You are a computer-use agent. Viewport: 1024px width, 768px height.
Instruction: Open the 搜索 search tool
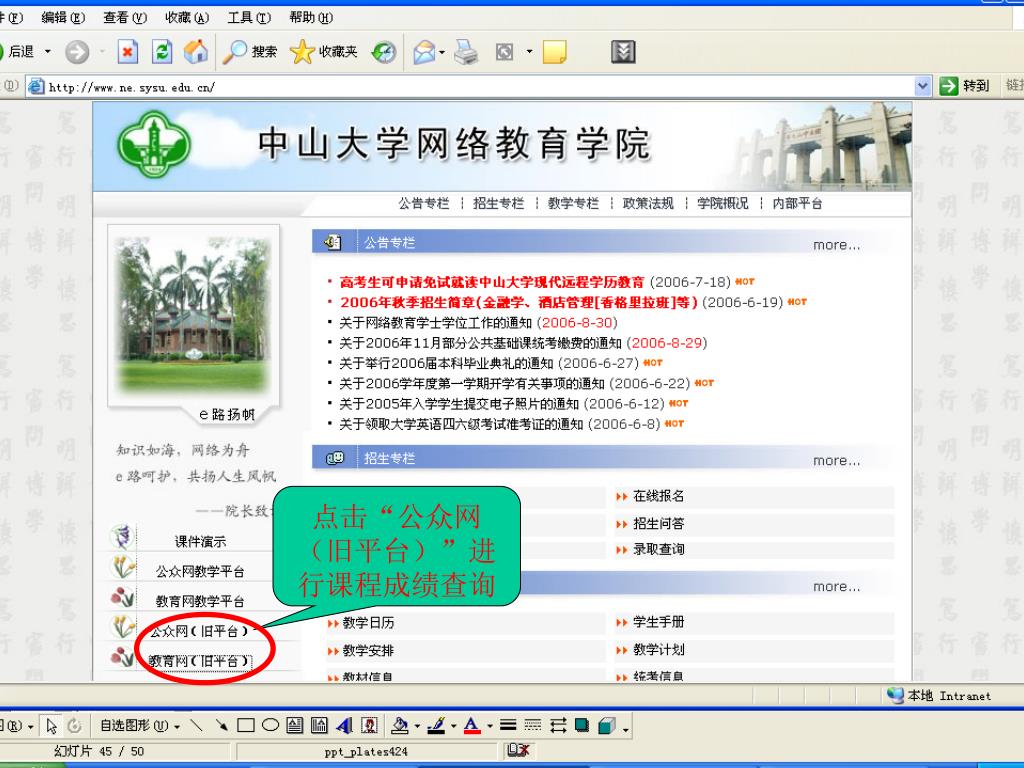(x=249, y=52)
